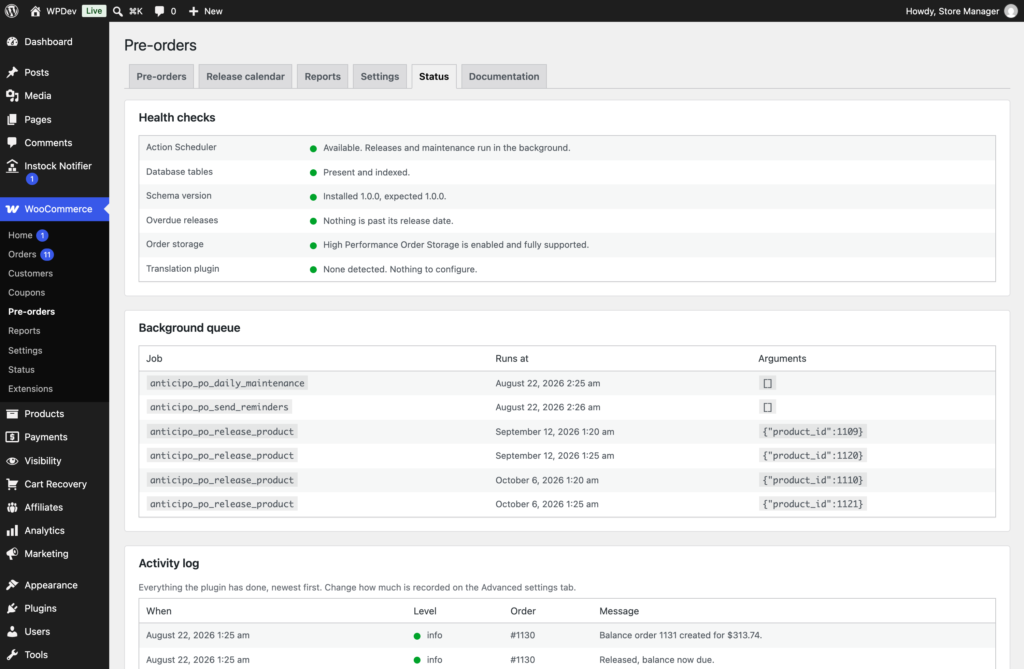The image size is (1024, 669).
Task: Click the Affiliates icon
Action: [12, 507]
